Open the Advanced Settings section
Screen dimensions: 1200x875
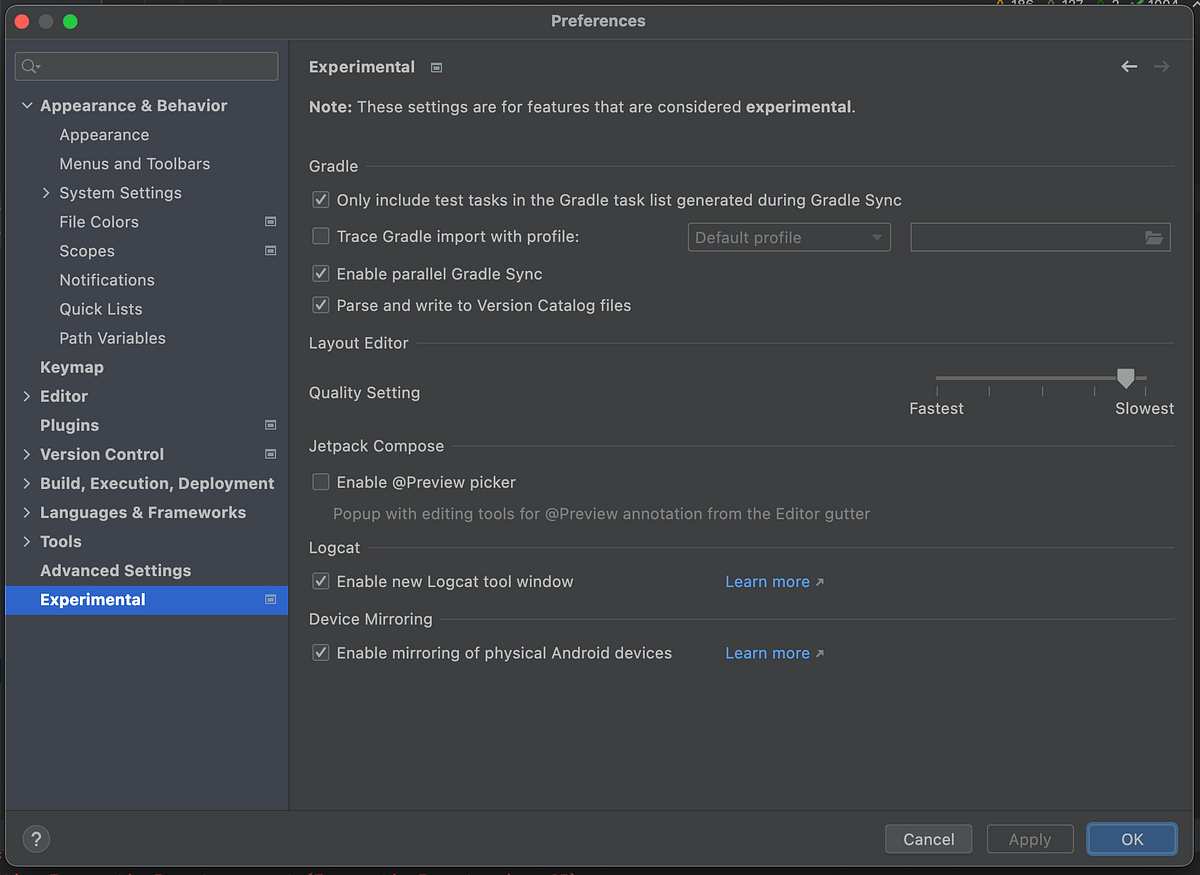coord(116,570)
